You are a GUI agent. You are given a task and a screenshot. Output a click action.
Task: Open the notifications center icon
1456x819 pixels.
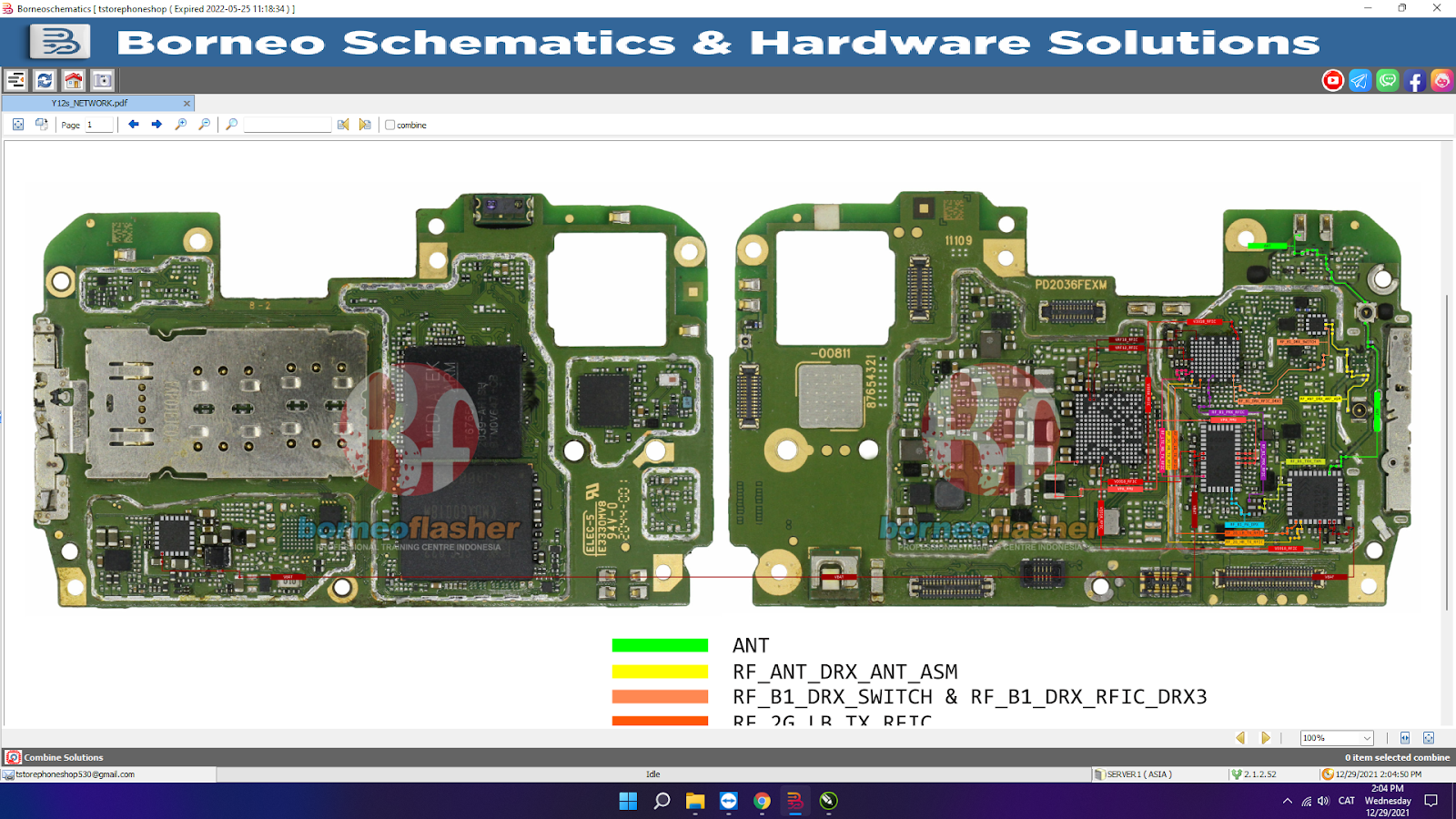pos(1431,801)
